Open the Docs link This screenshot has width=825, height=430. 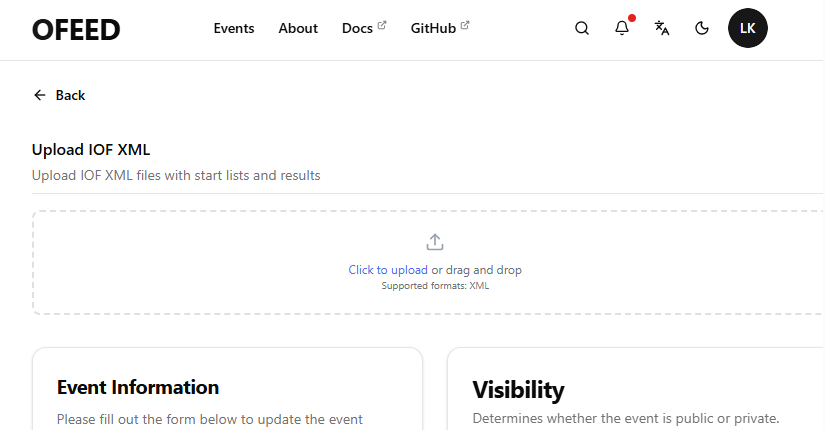[x=357, y=29]
